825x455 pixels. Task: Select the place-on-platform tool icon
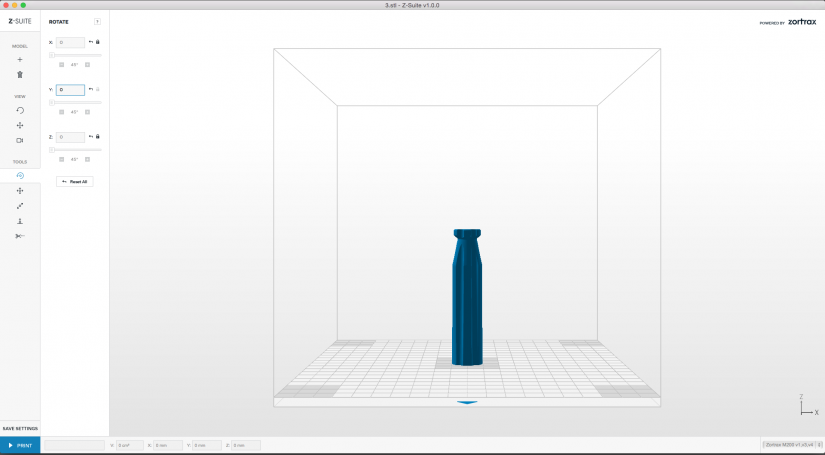tap(20, 221)
